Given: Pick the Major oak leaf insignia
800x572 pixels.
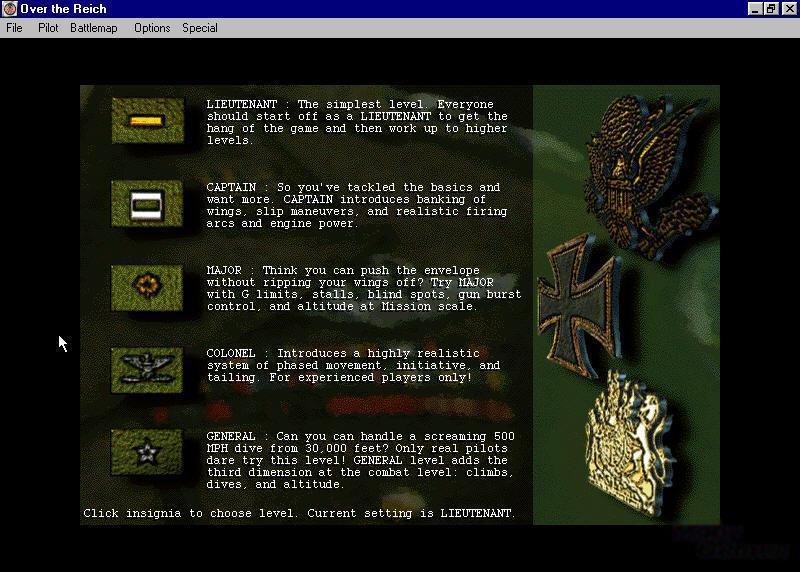Looking at the screenshot, I should 147,287.
